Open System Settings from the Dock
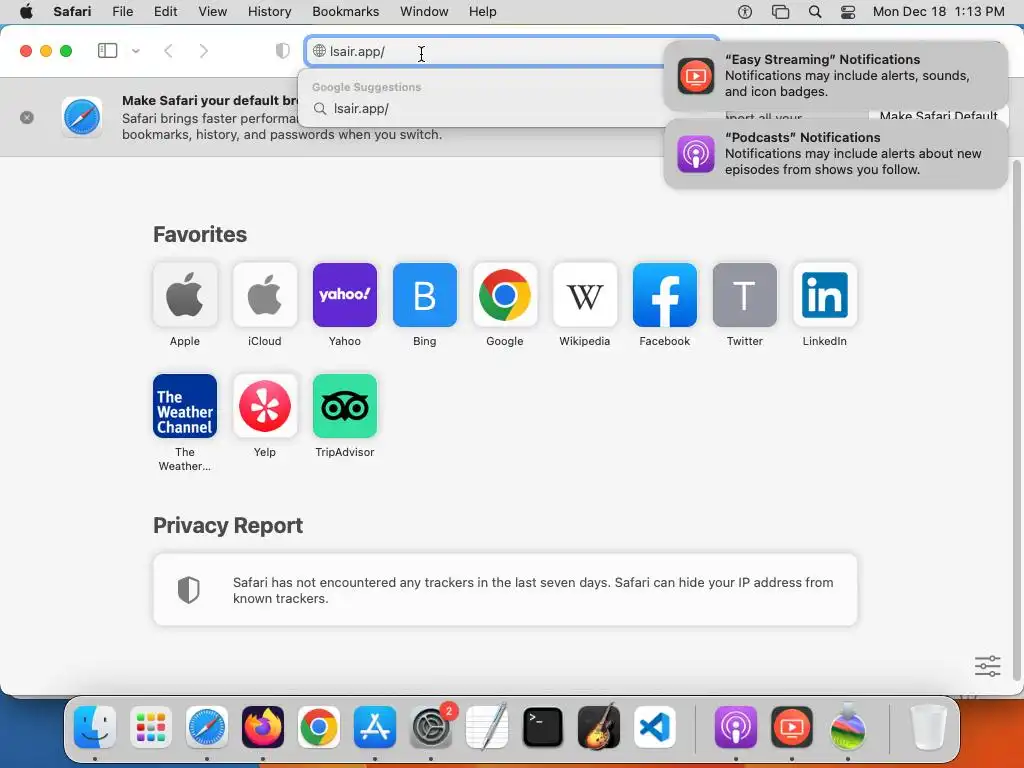 pyautogui.click(x=431, y=727)
